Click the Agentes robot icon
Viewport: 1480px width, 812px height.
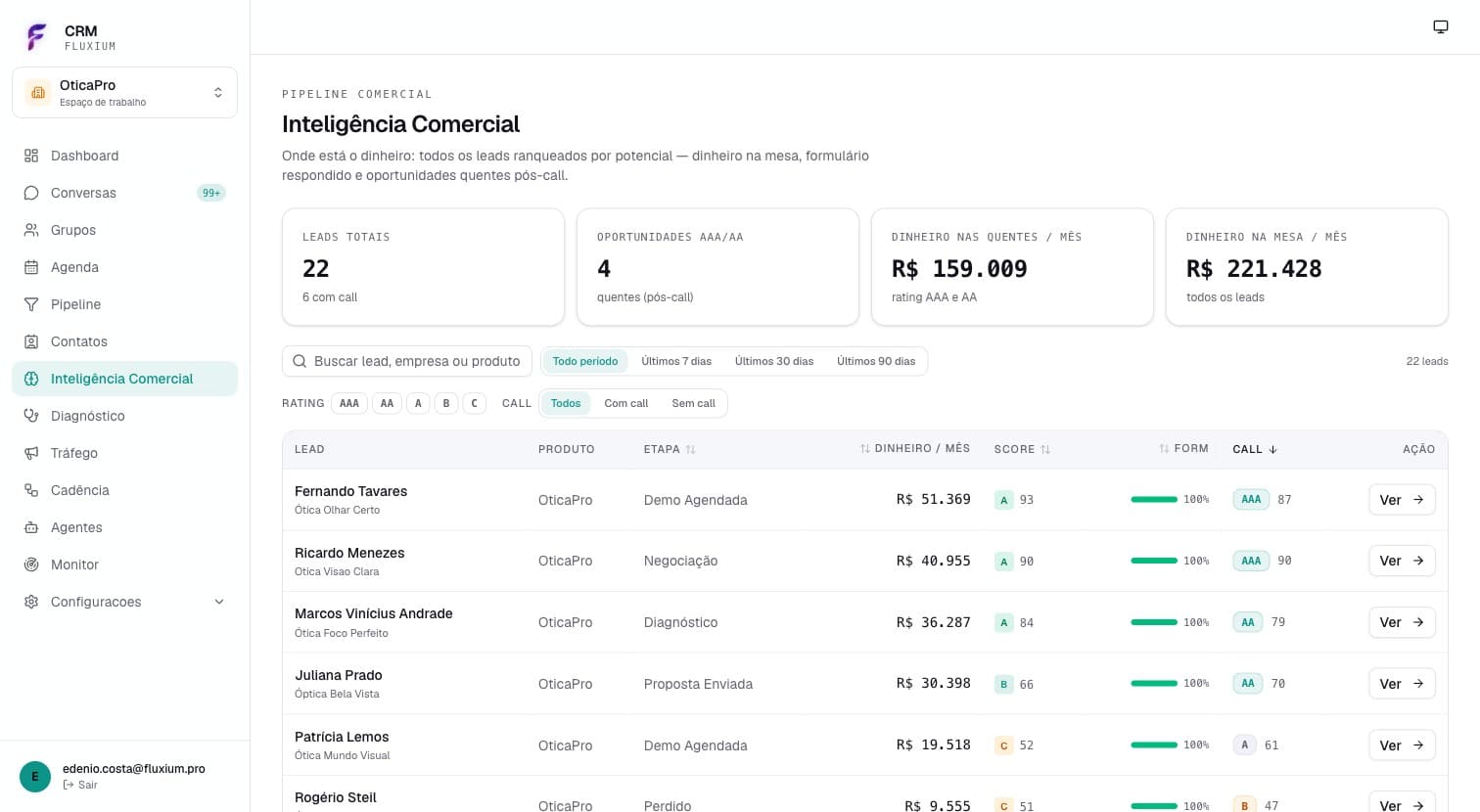(x=31, y=527)
